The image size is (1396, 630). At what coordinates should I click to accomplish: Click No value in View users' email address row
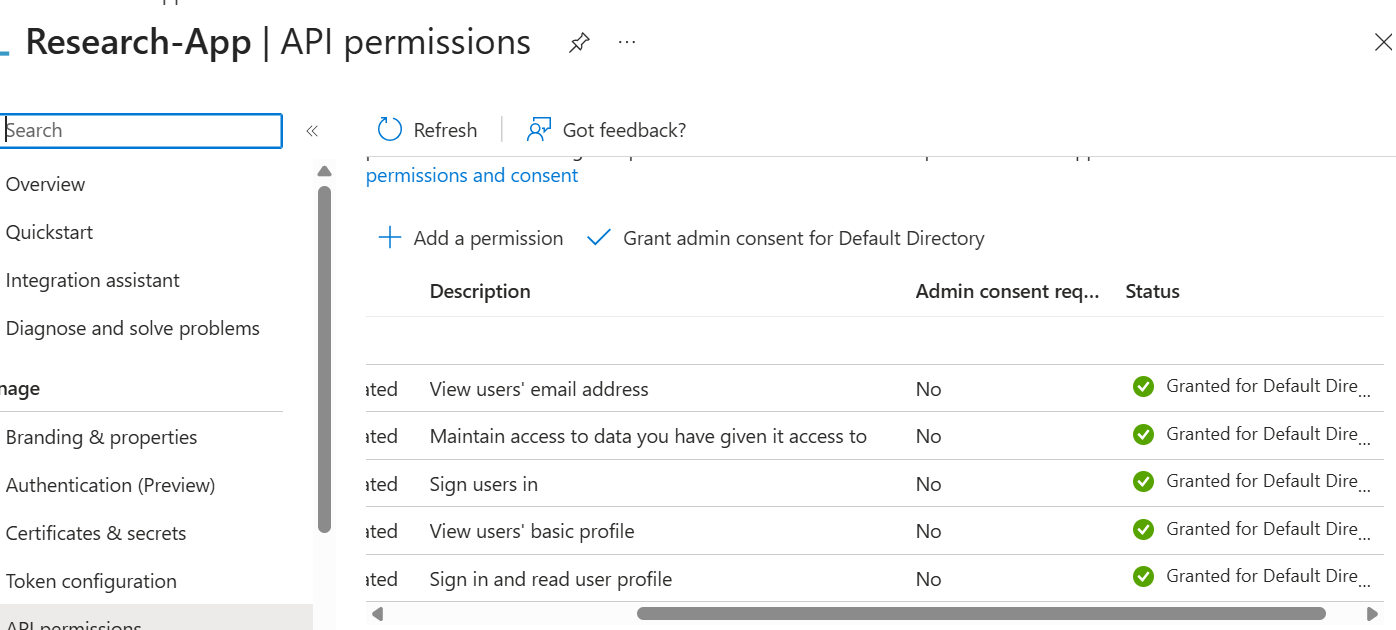pos(928,389)
